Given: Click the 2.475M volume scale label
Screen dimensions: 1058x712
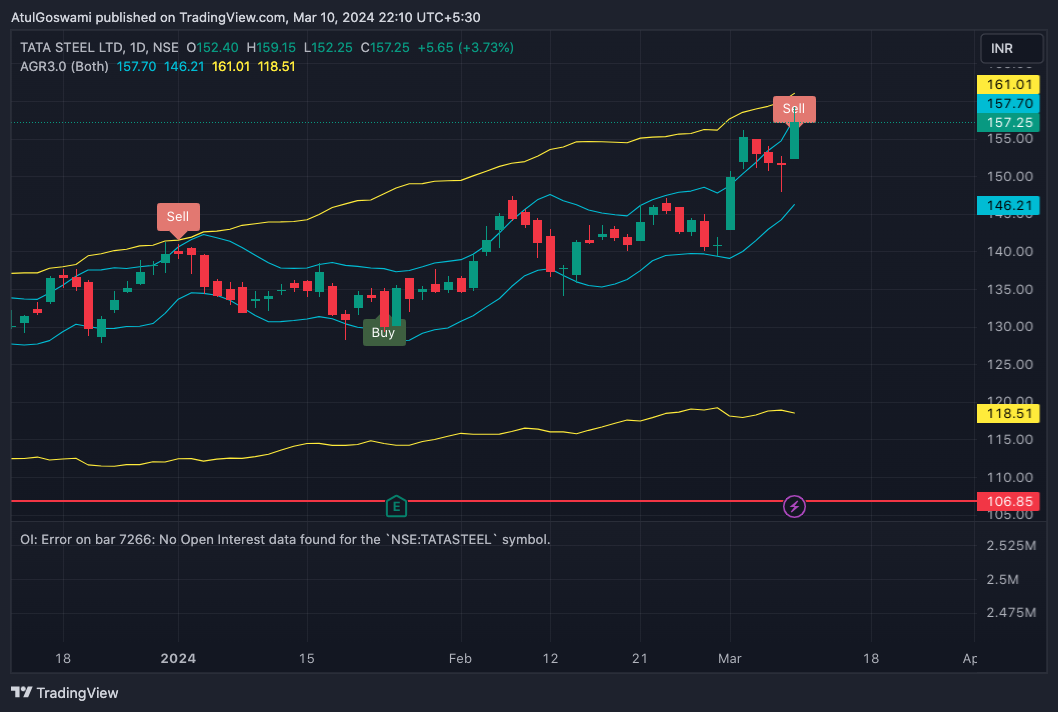Looking at the screenshot, I should (x=1011, y=613).
